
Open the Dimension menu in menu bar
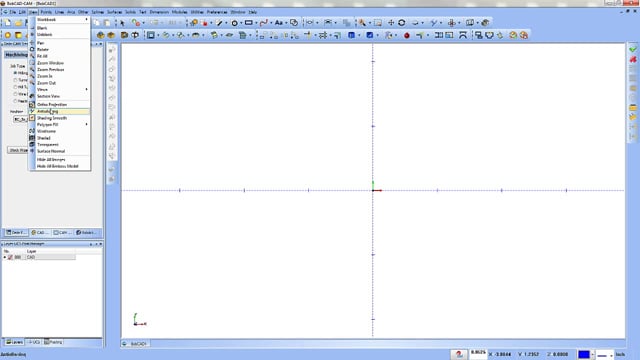point(159,12)
